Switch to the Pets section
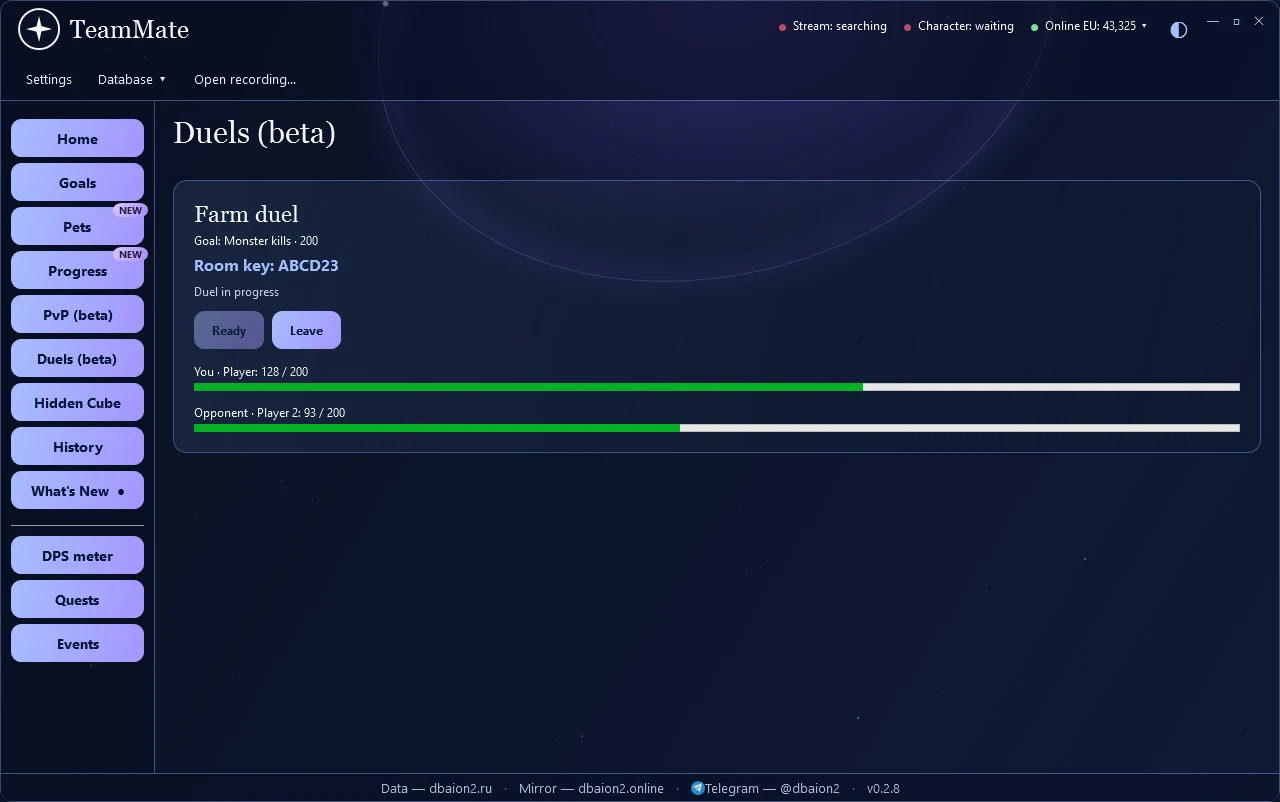Viewport: 1280px width, 802px height. tap(77, 227)
